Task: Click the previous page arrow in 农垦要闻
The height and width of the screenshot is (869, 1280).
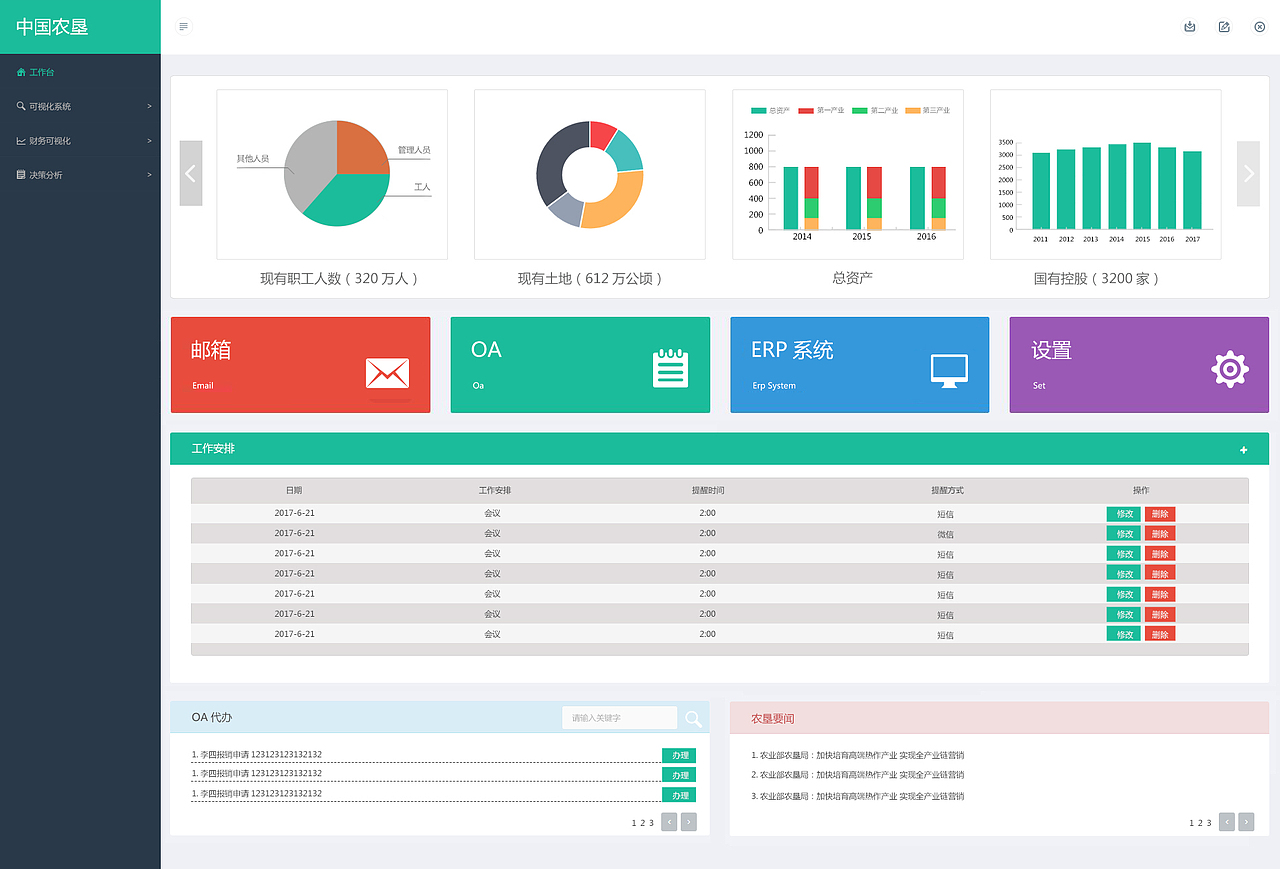Action: click(1227, 822)
